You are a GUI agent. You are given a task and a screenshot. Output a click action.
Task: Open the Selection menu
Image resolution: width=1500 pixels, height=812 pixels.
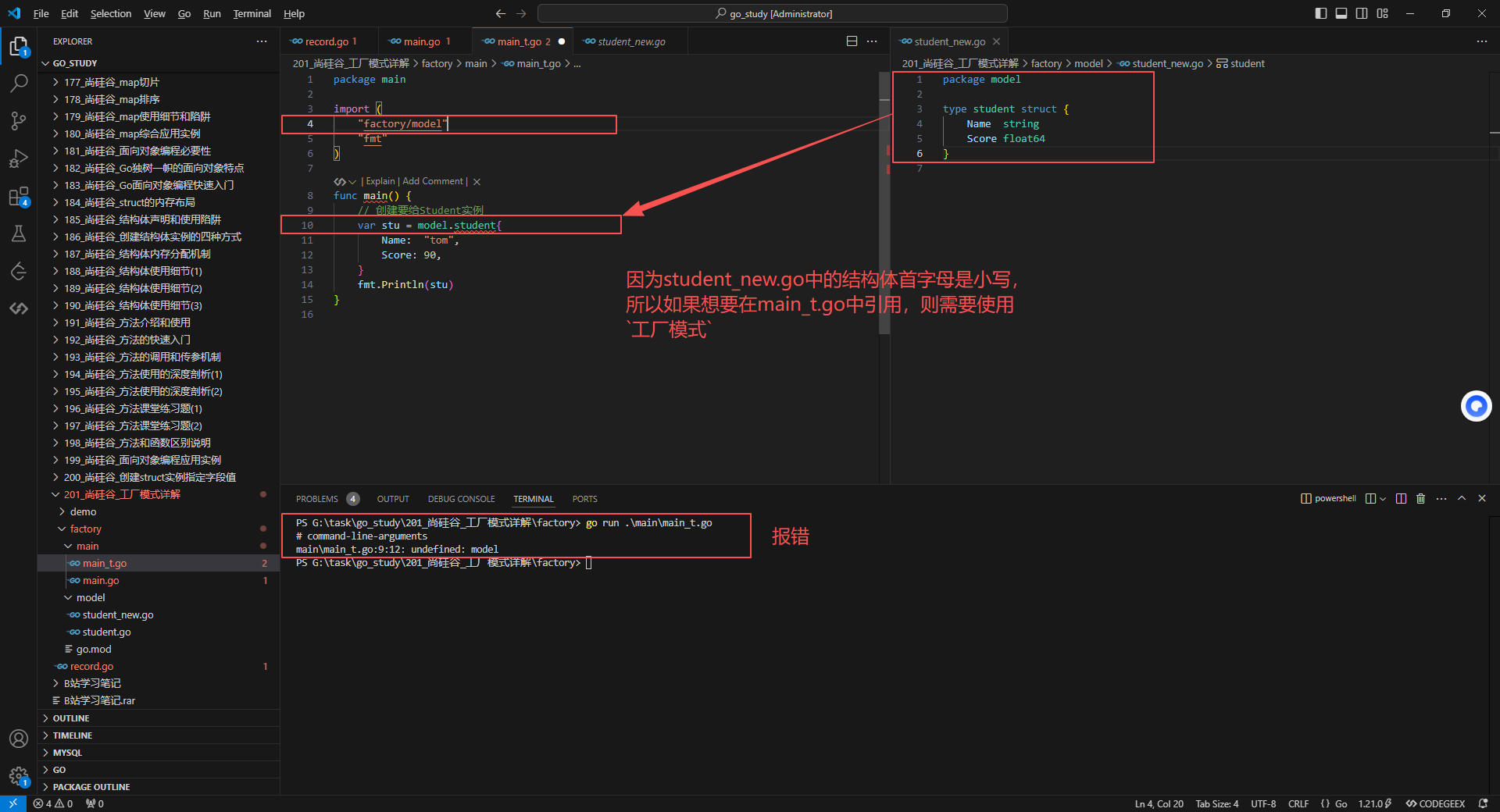click(x=111, y=13)
